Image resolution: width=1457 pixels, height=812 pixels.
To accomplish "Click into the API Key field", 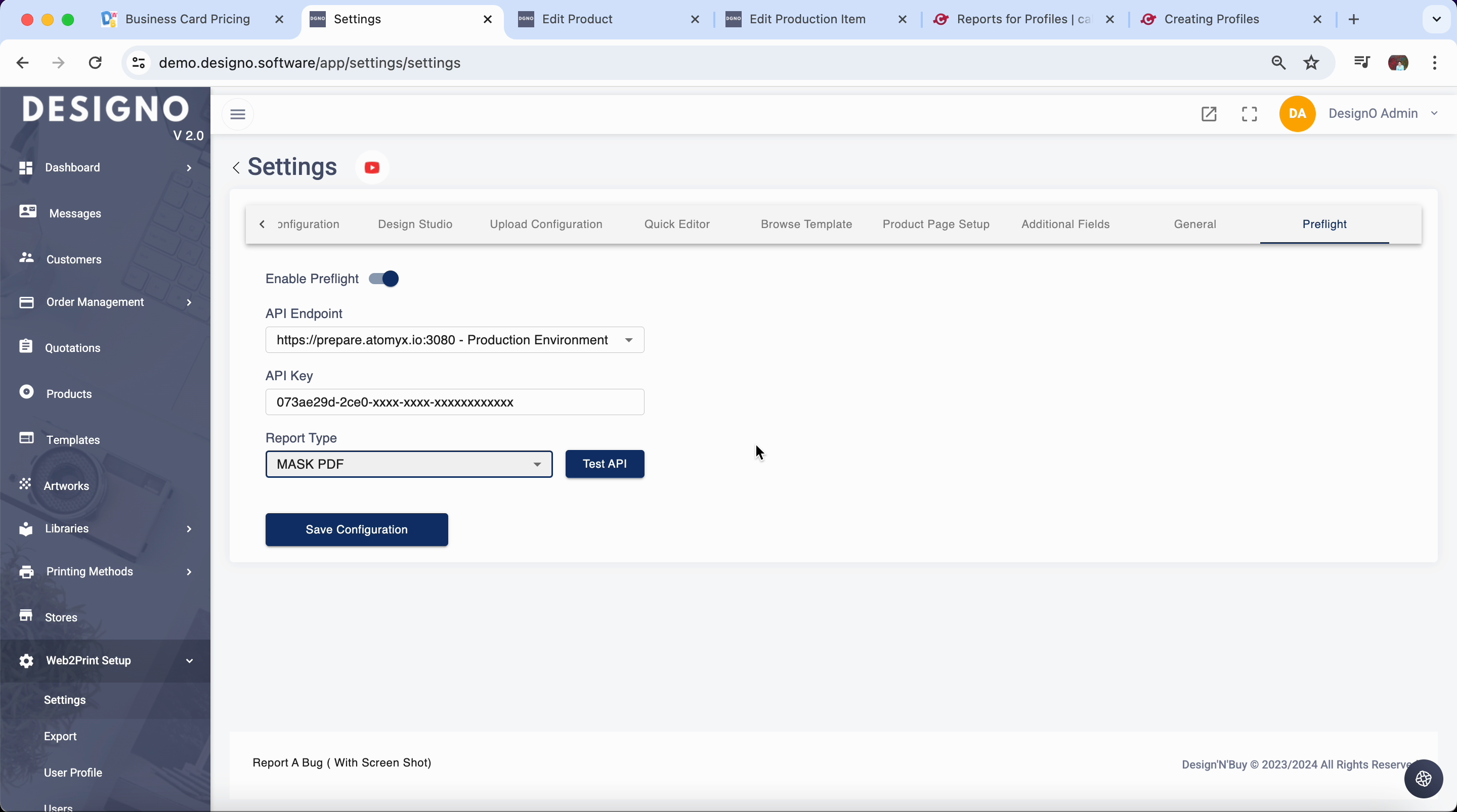I will tap(454, 402).
